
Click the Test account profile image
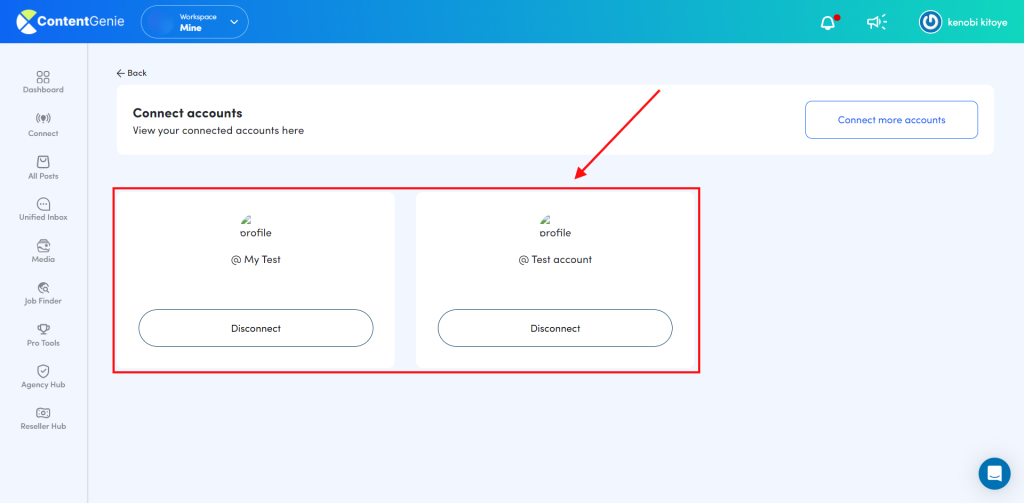(x=555, y=227)
